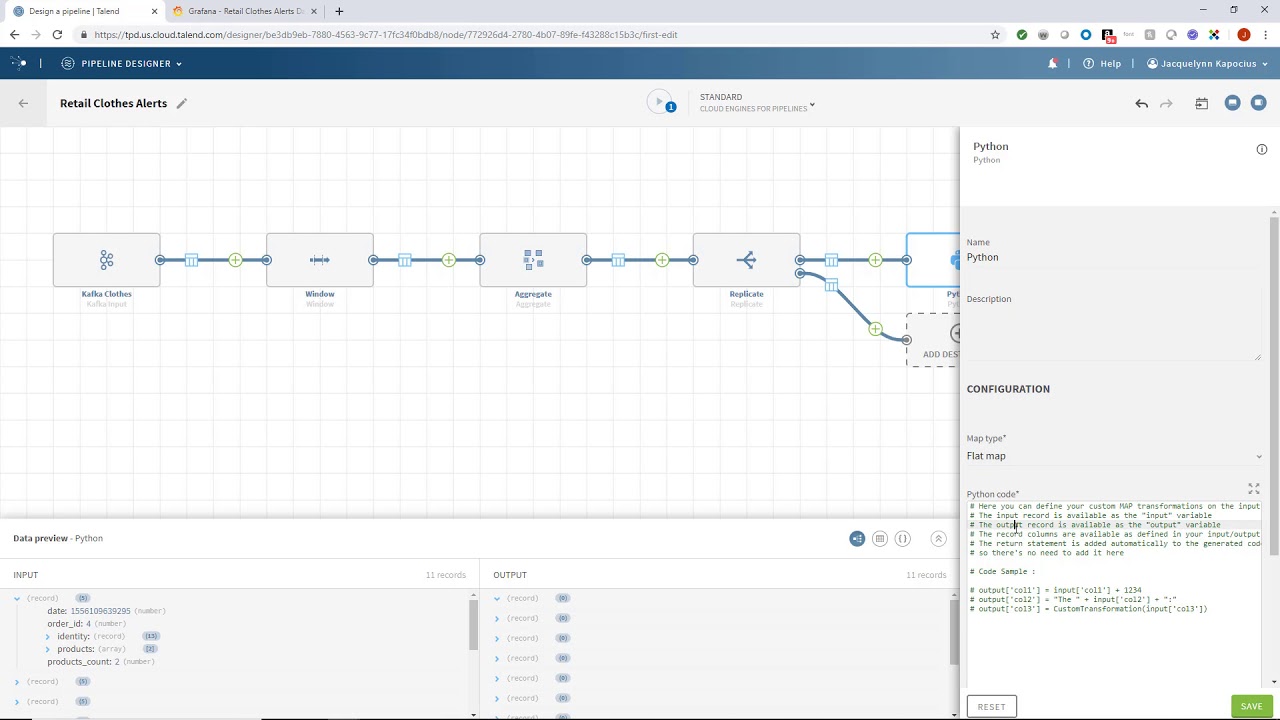Bookmark this page with the star
Screen dimensions: 1280x720
pyautogui.click(x=995, y=34)
